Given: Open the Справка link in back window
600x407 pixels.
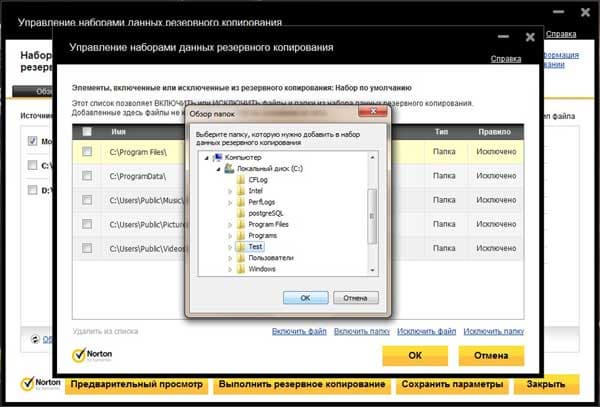Looking at the screenshot, I should pyautogui.click(x=561, y=34).
